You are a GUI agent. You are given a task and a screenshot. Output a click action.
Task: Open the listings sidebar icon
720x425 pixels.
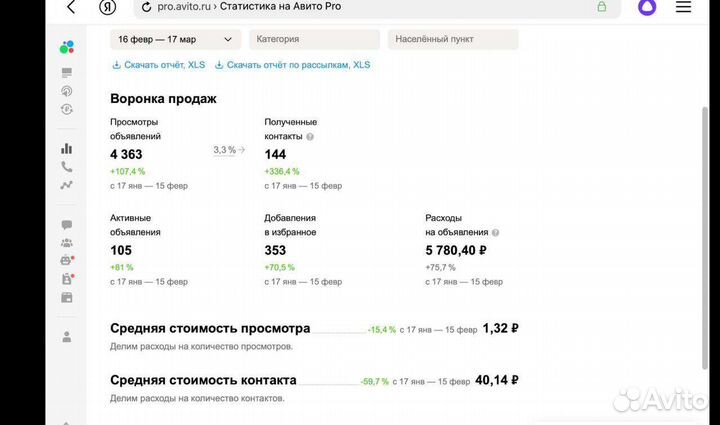click(x=67, y=73)
